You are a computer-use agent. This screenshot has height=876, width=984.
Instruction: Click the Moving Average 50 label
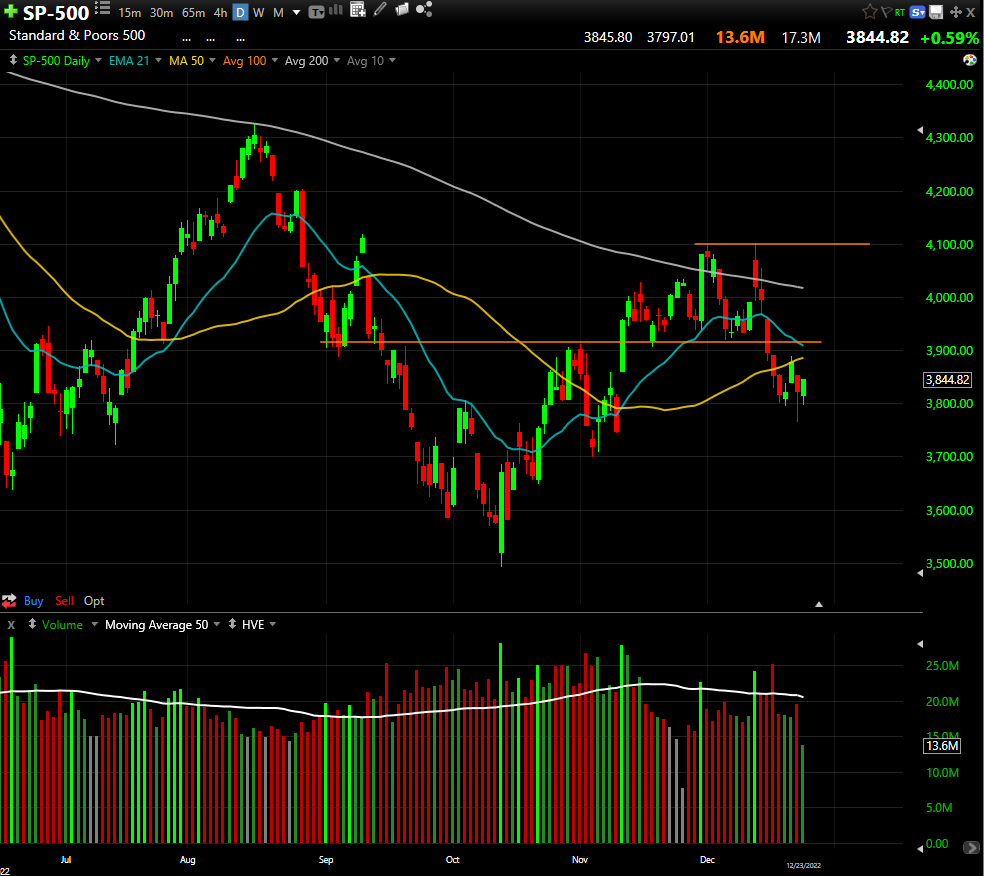pyautogui.click(x=156, y=624)
